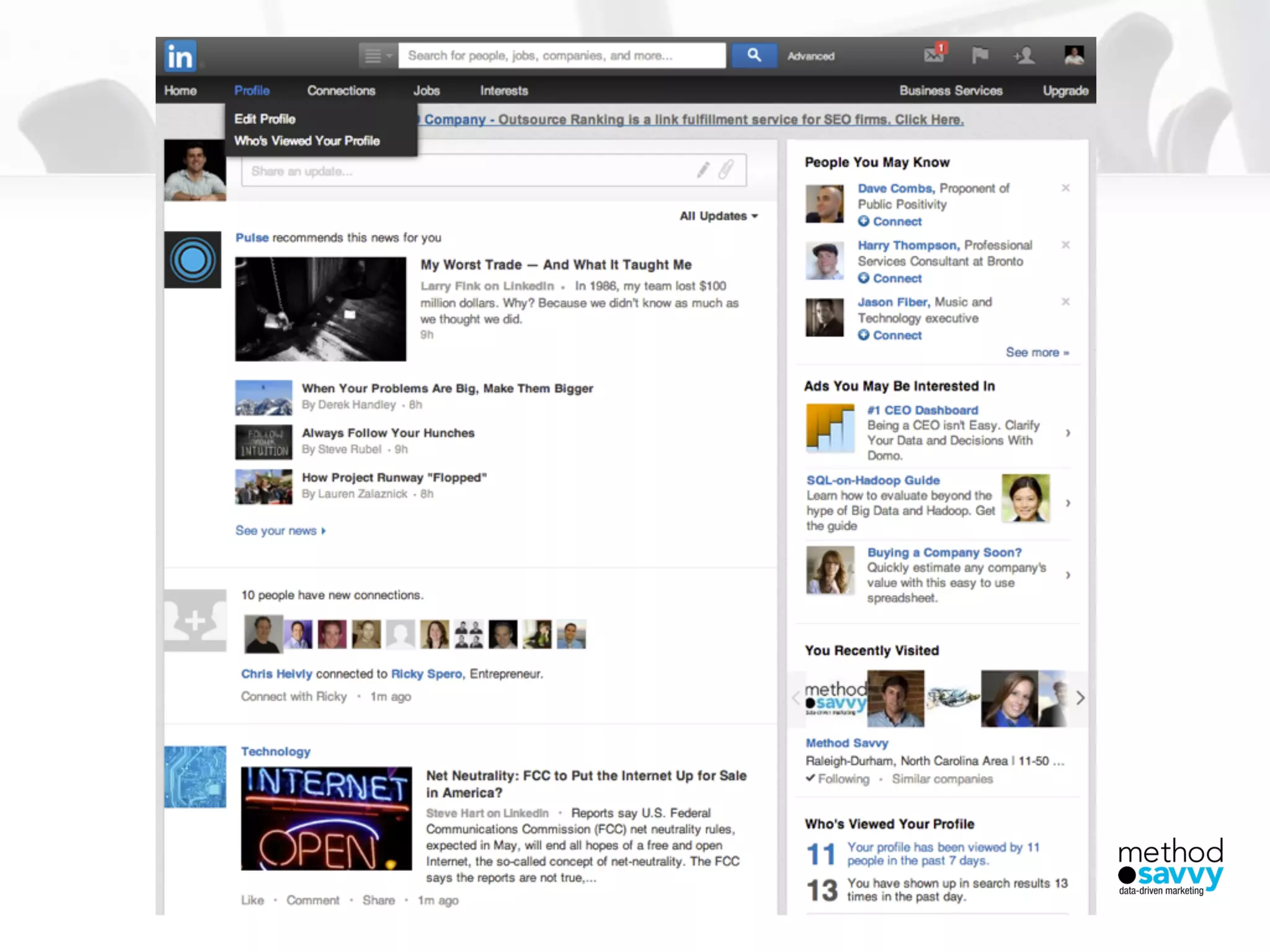Viewport: 1270px width, 952px height.
Task: Open the #1 CEO Dashboard ad
Action: [x=923, y=410]
